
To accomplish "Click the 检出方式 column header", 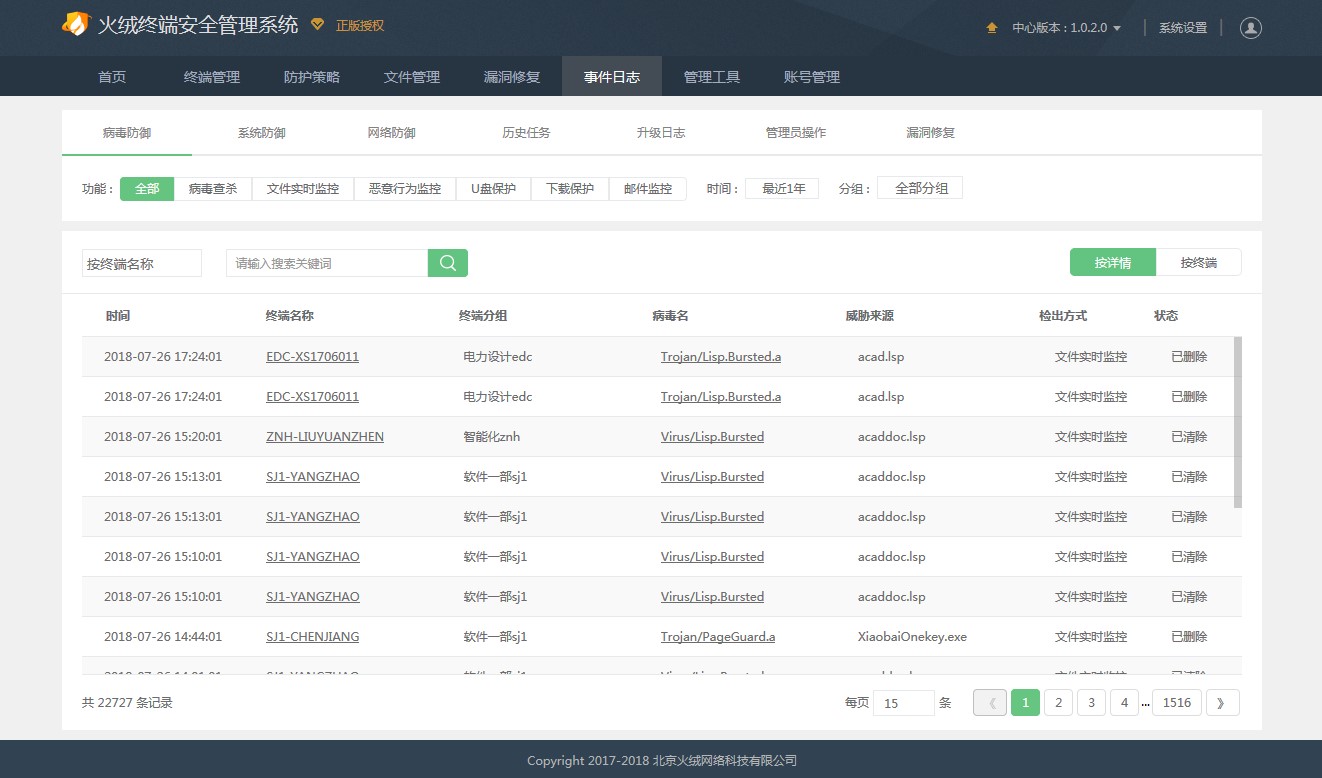I will (1063, 316).
